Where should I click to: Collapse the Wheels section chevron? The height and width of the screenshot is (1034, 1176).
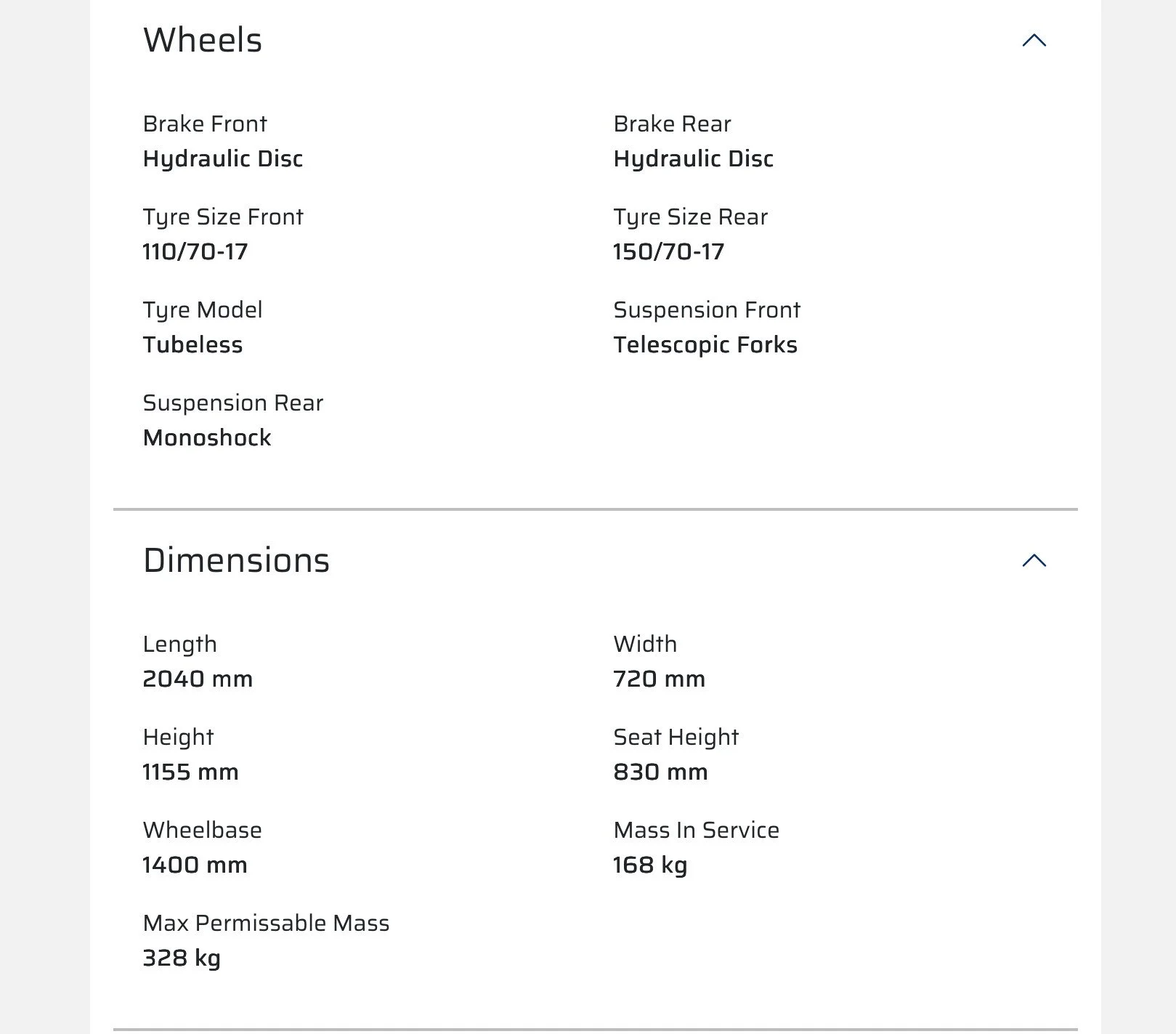[1034, 41]
